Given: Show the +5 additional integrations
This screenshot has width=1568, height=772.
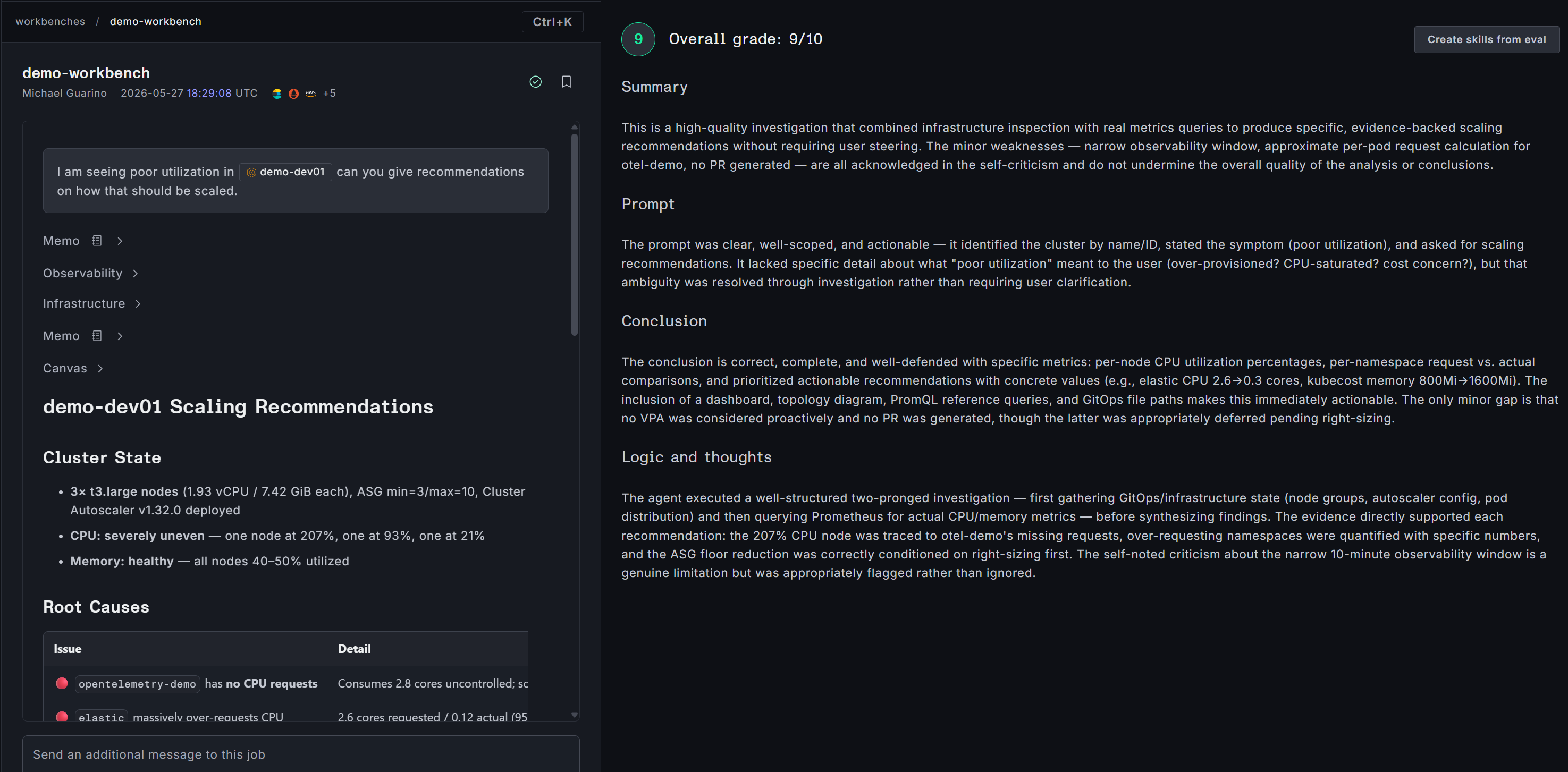Looking at the screenshot, I should [x=330, y=94].
